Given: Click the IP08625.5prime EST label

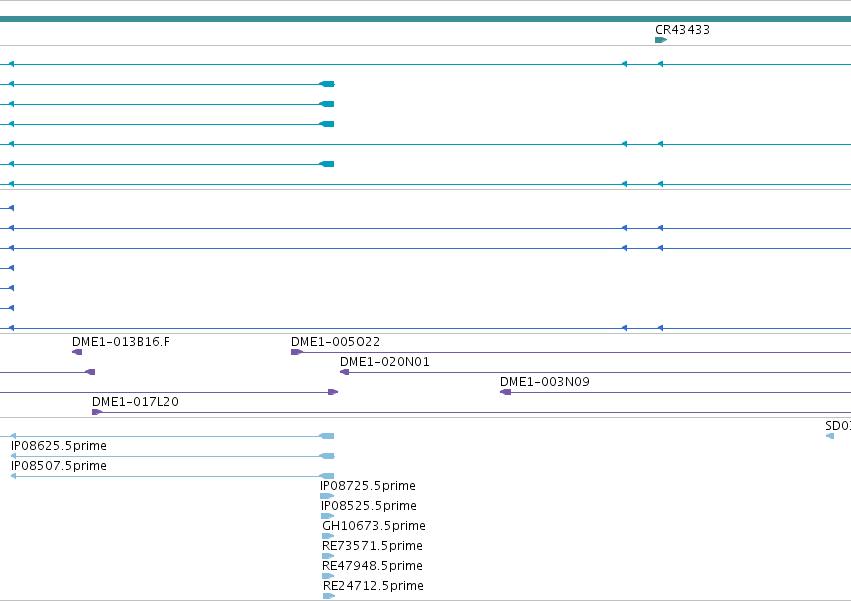Looking at the screenshot, I should click(x=59, y=446).
